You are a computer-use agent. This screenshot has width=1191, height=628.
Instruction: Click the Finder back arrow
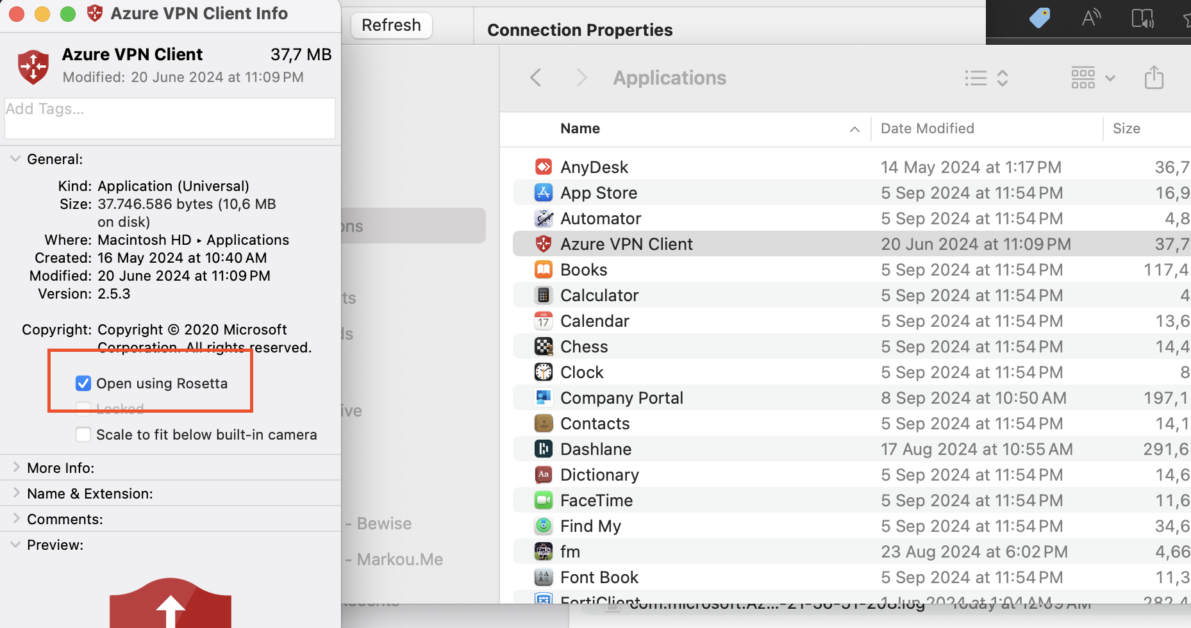[x=535, y=77]
